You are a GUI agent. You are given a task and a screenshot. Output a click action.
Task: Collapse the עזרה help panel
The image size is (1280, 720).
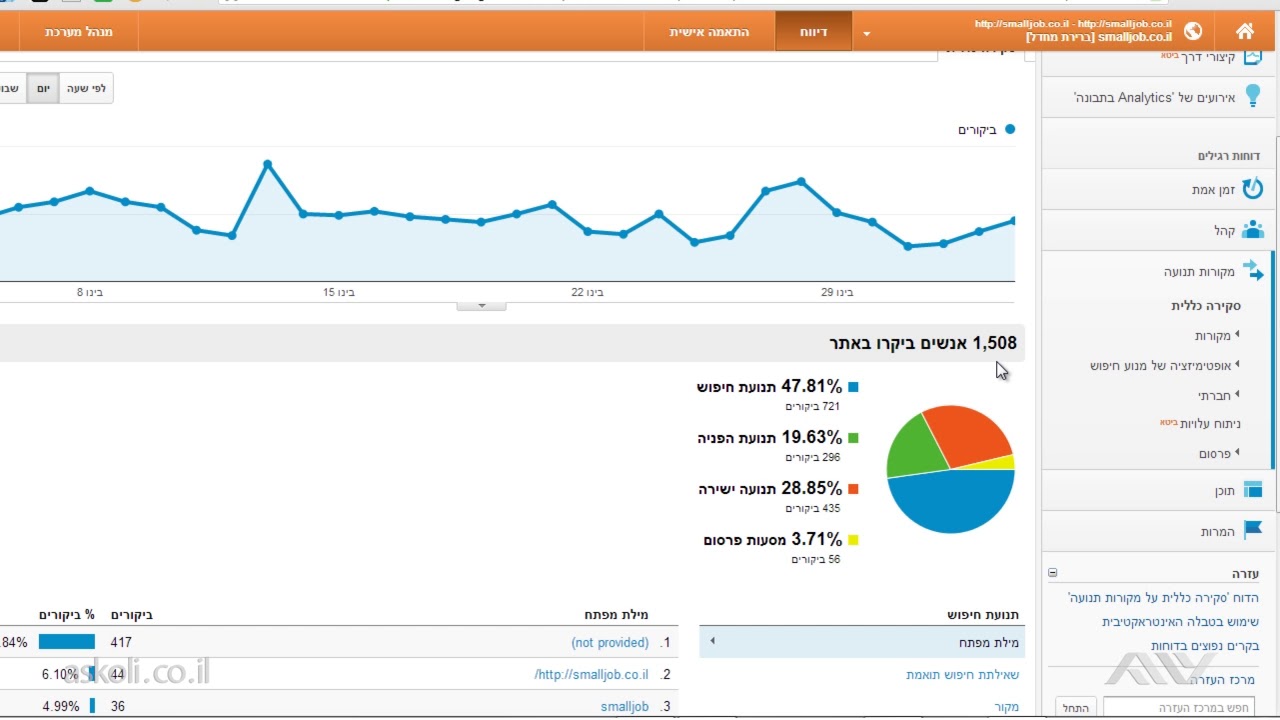(1052, 573)
